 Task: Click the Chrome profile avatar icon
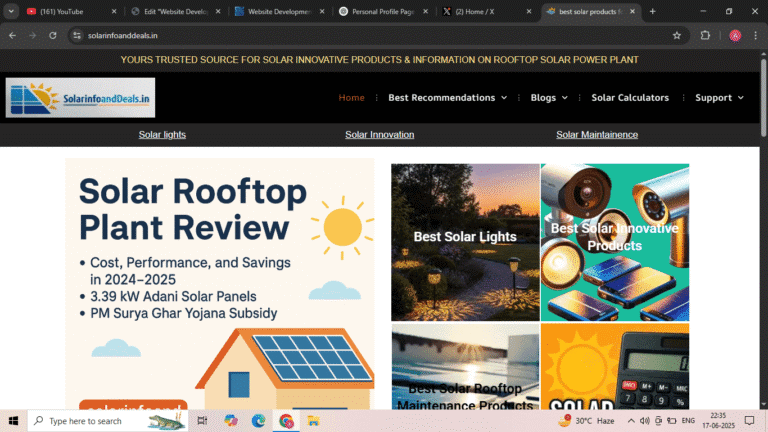coord(735,35)
